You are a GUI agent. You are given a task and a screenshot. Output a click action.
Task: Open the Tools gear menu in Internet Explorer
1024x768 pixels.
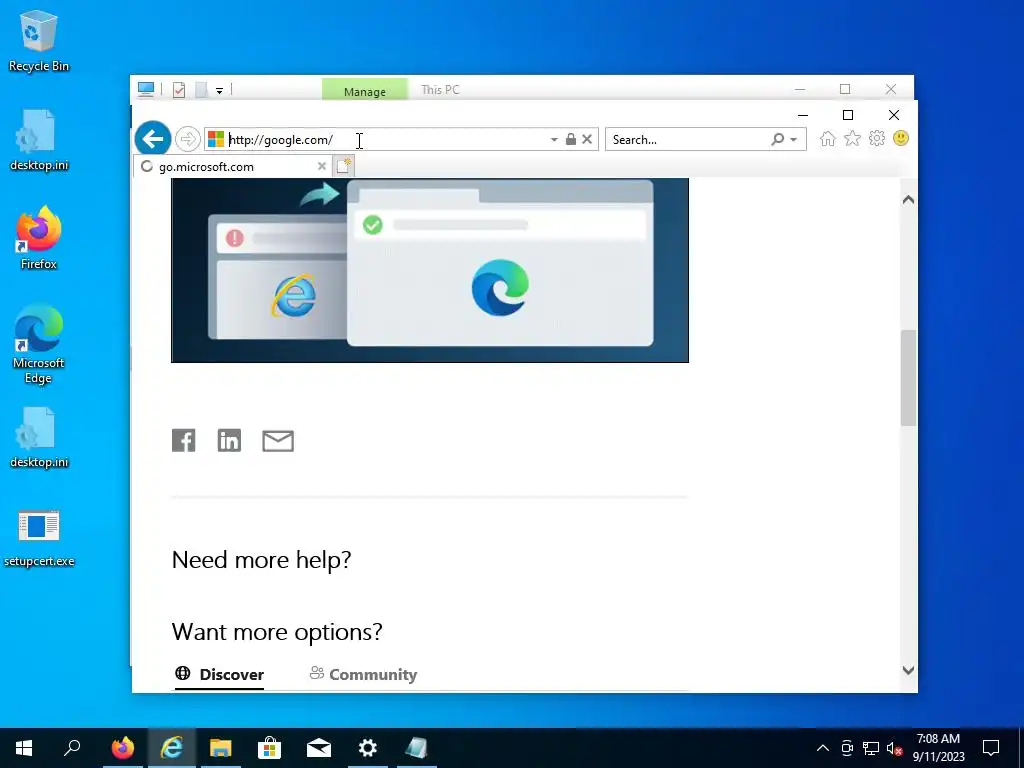click(x=877, y=138)
